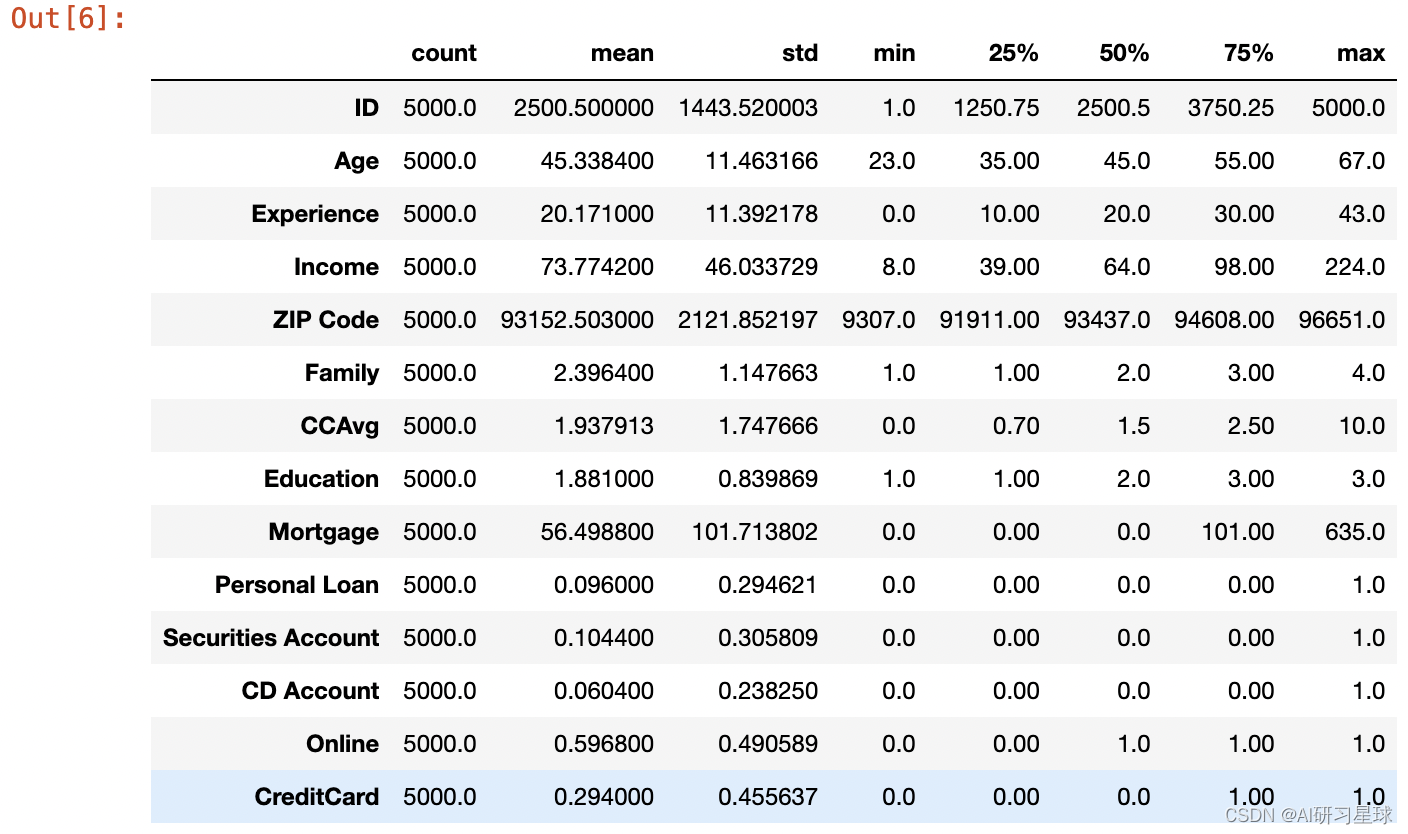This screenshot has width=1408, height=834.
Task: Select Age mean value 45.338400
Action: click(x=597, y=161)
